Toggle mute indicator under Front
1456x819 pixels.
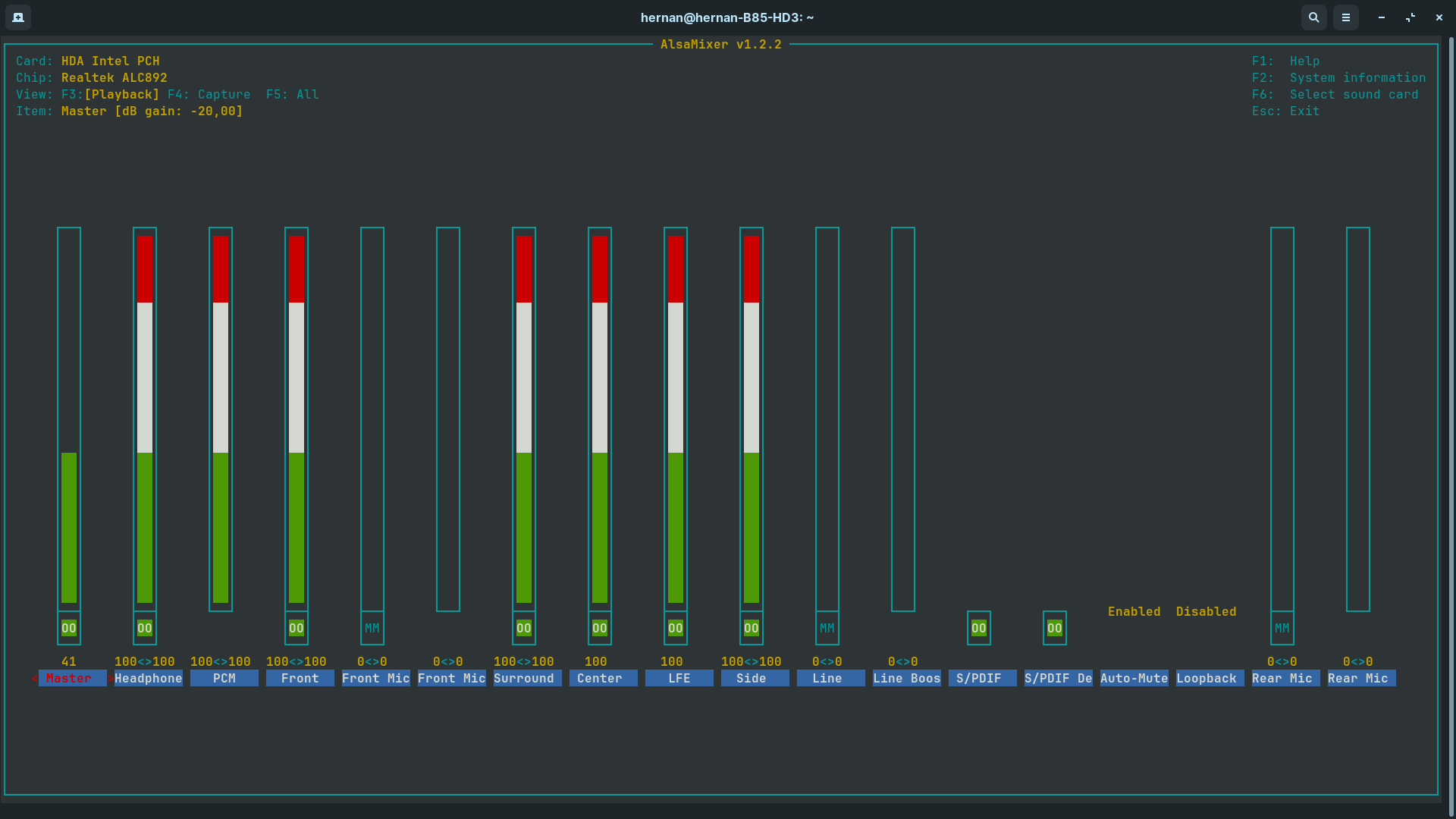(x=297, y=628)
